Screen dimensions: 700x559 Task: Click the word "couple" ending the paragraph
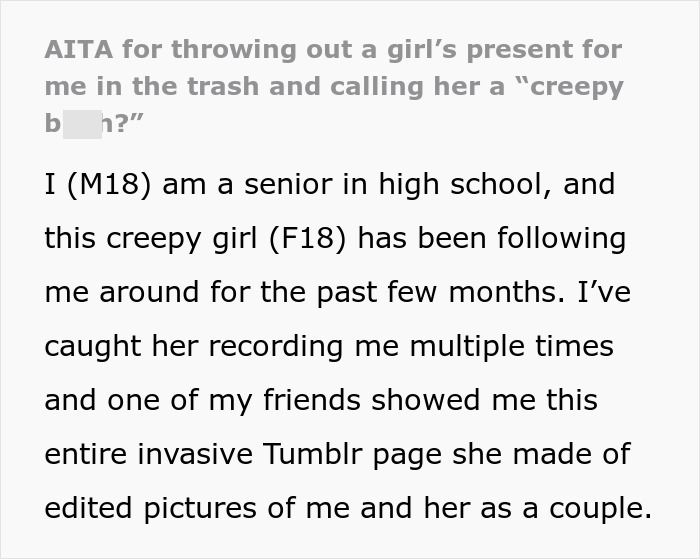click(597, 509)
